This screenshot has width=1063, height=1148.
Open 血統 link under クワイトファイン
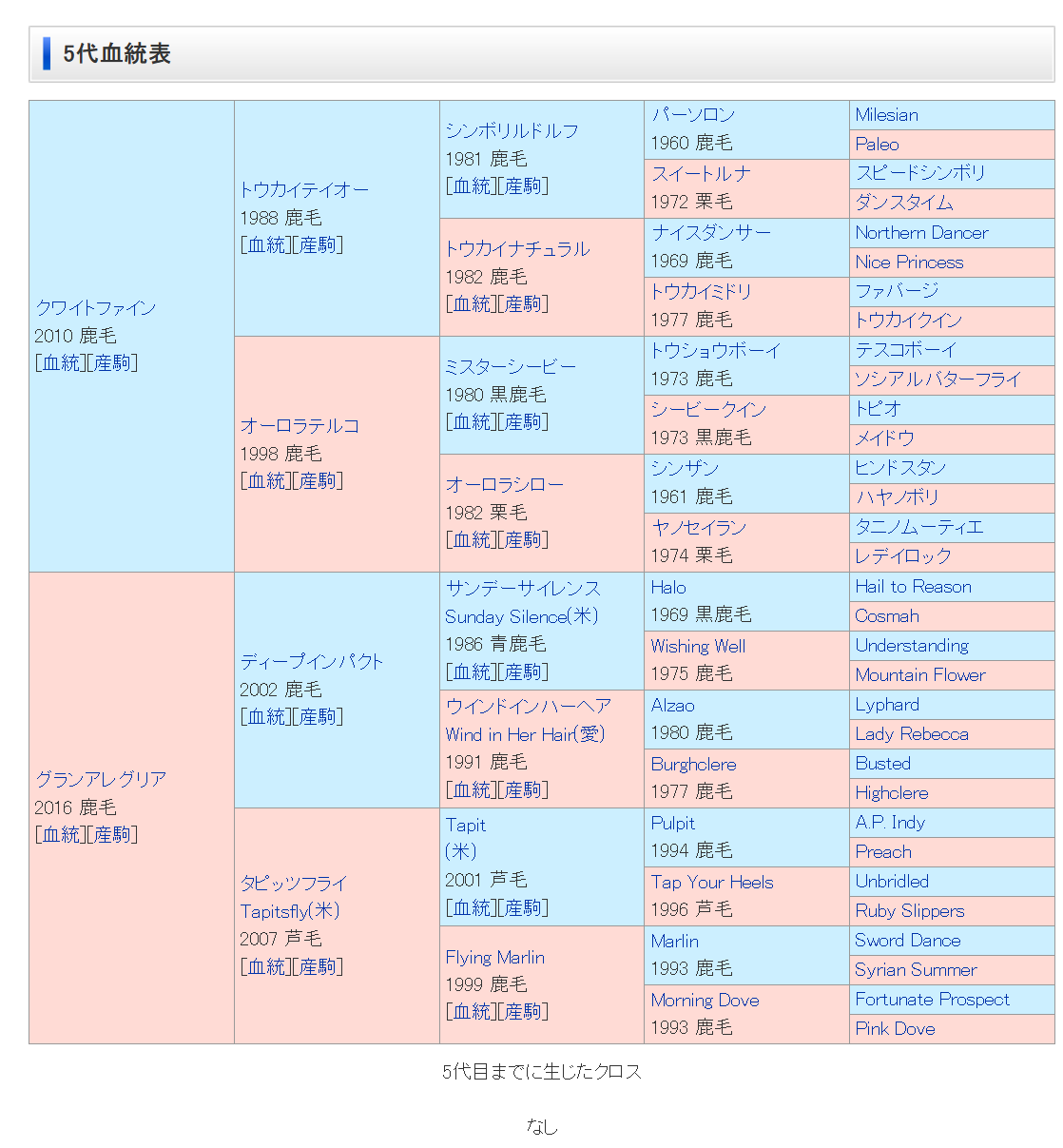coord(62,362)
